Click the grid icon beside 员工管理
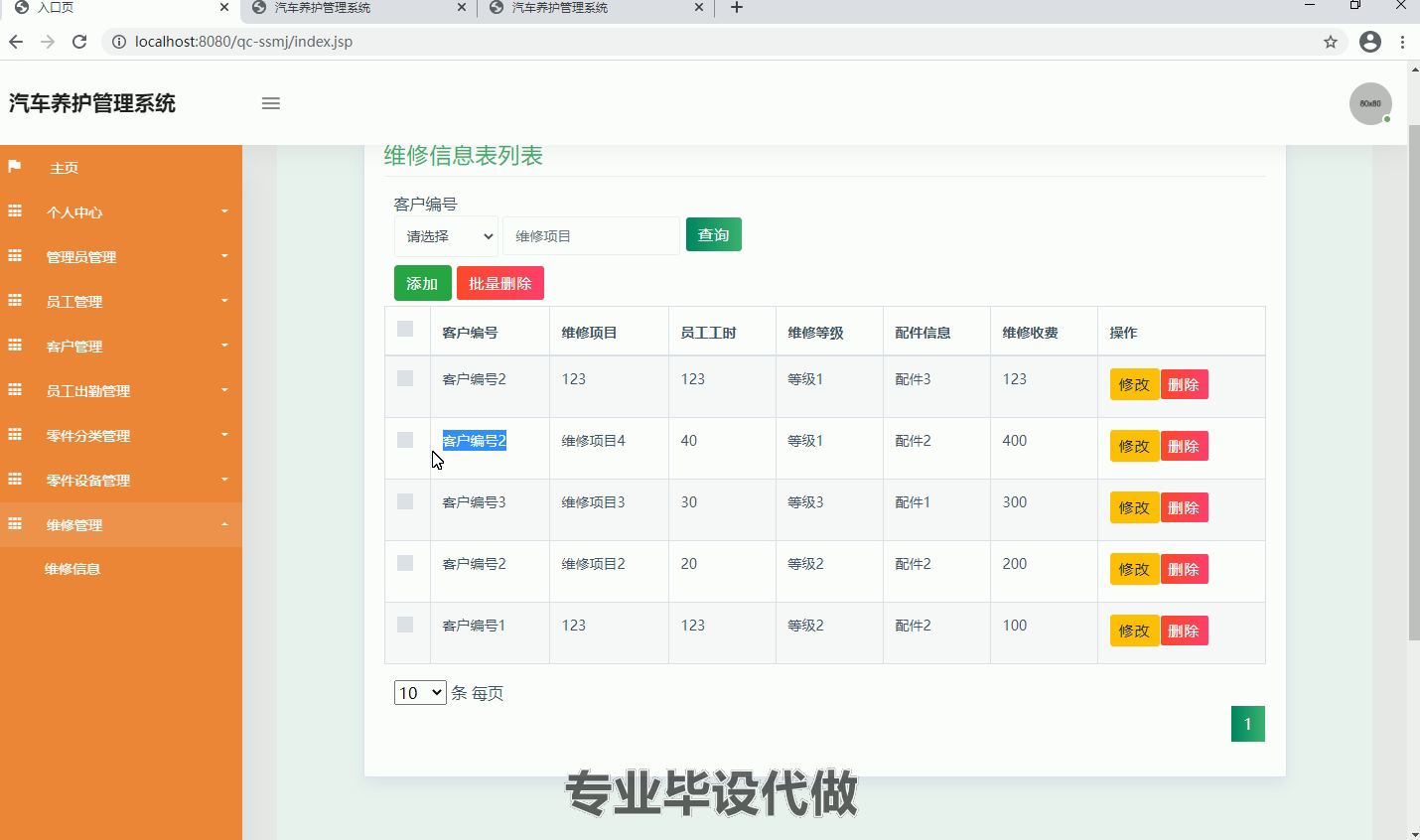The height and width of the screenshot is (840, 1420). coord(15,301)
